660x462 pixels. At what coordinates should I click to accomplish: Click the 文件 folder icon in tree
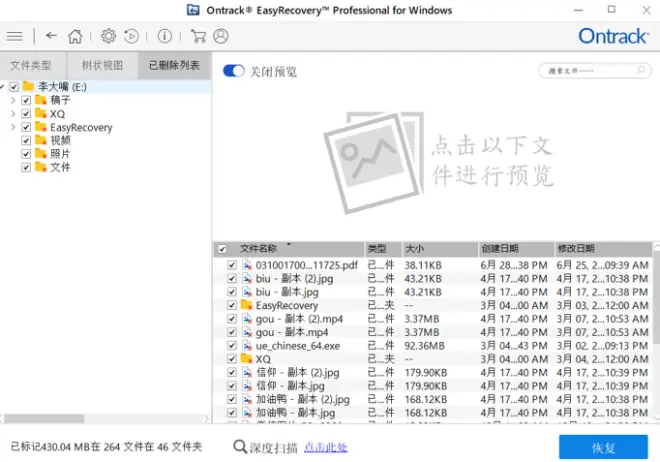(41, 167)
